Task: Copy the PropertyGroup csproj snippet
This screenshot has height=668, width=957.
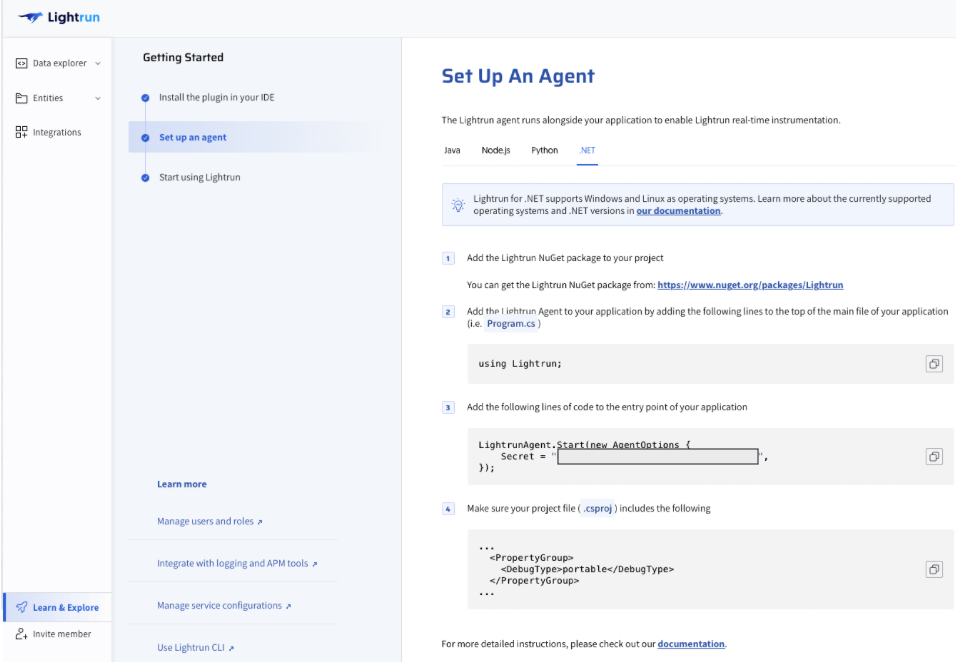Action: [x=933, y=569]
